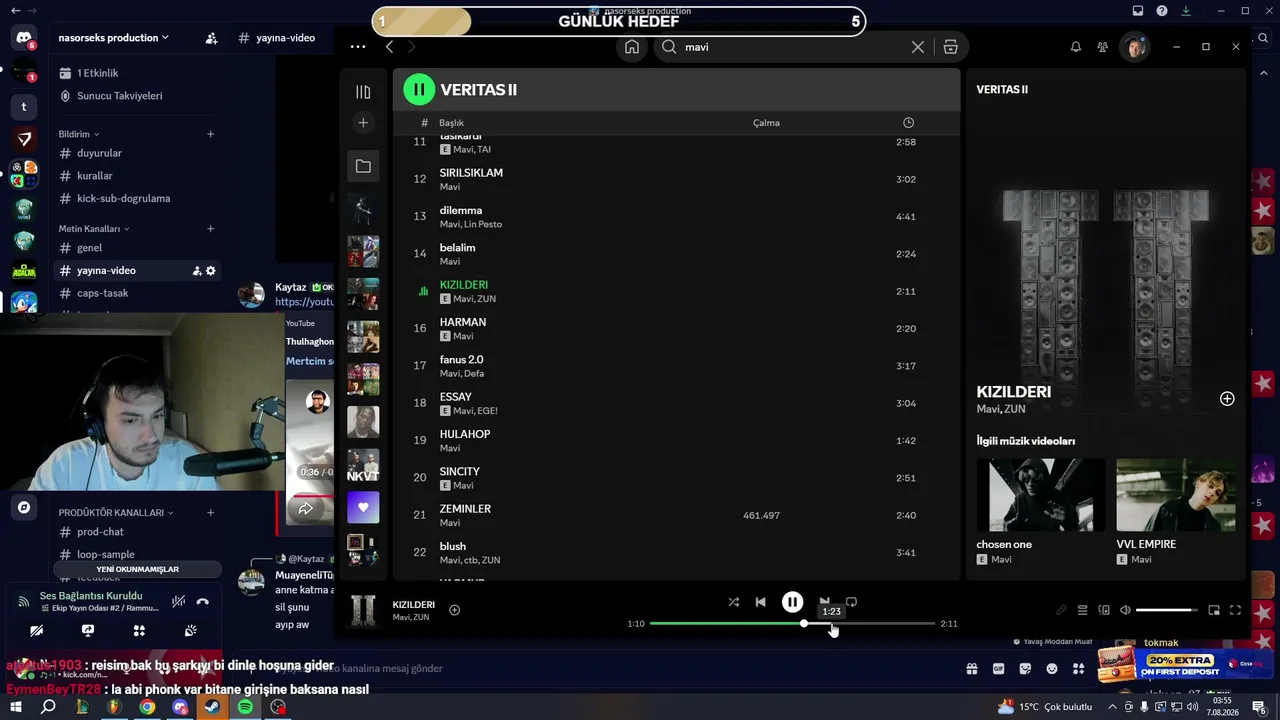Go to Spotify Home
This screenshot has height=720, width=1280.
coord(632,47)
